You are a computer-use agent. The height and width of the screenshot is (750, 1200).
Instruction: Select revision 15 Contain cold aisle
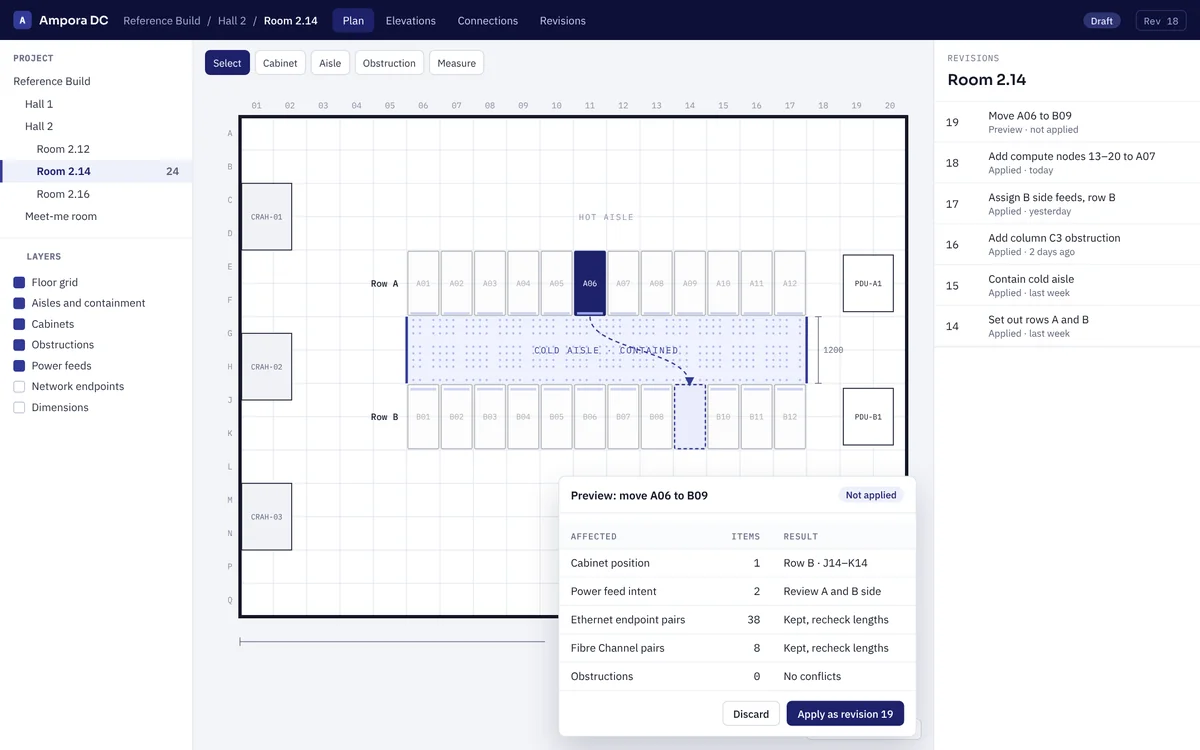point(1067,285)
